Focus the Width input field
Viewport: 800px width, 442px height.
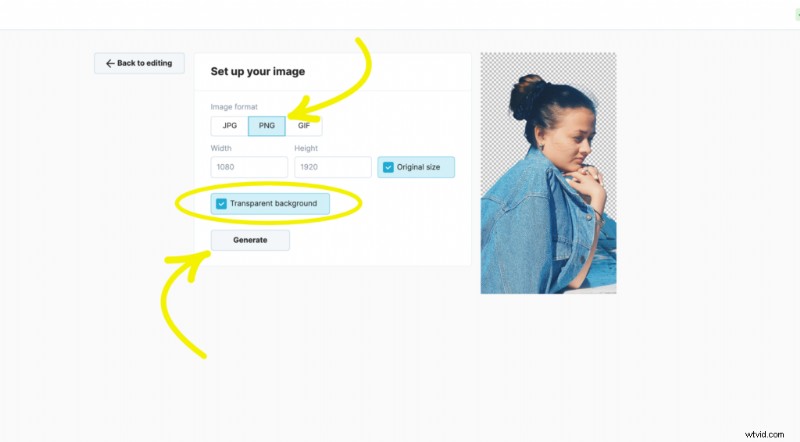tap(249, 167)
